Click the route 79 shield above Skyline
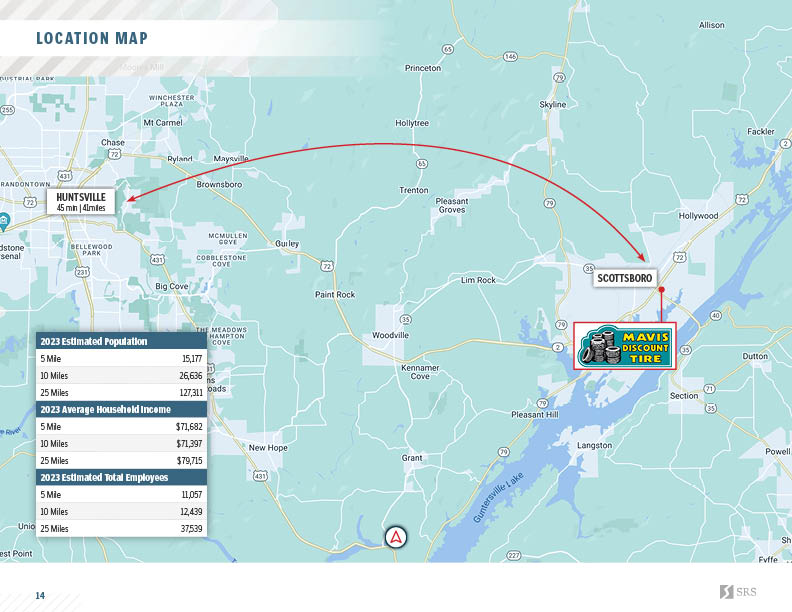This screenshot has height=612, width=792. tap(559, 77)
